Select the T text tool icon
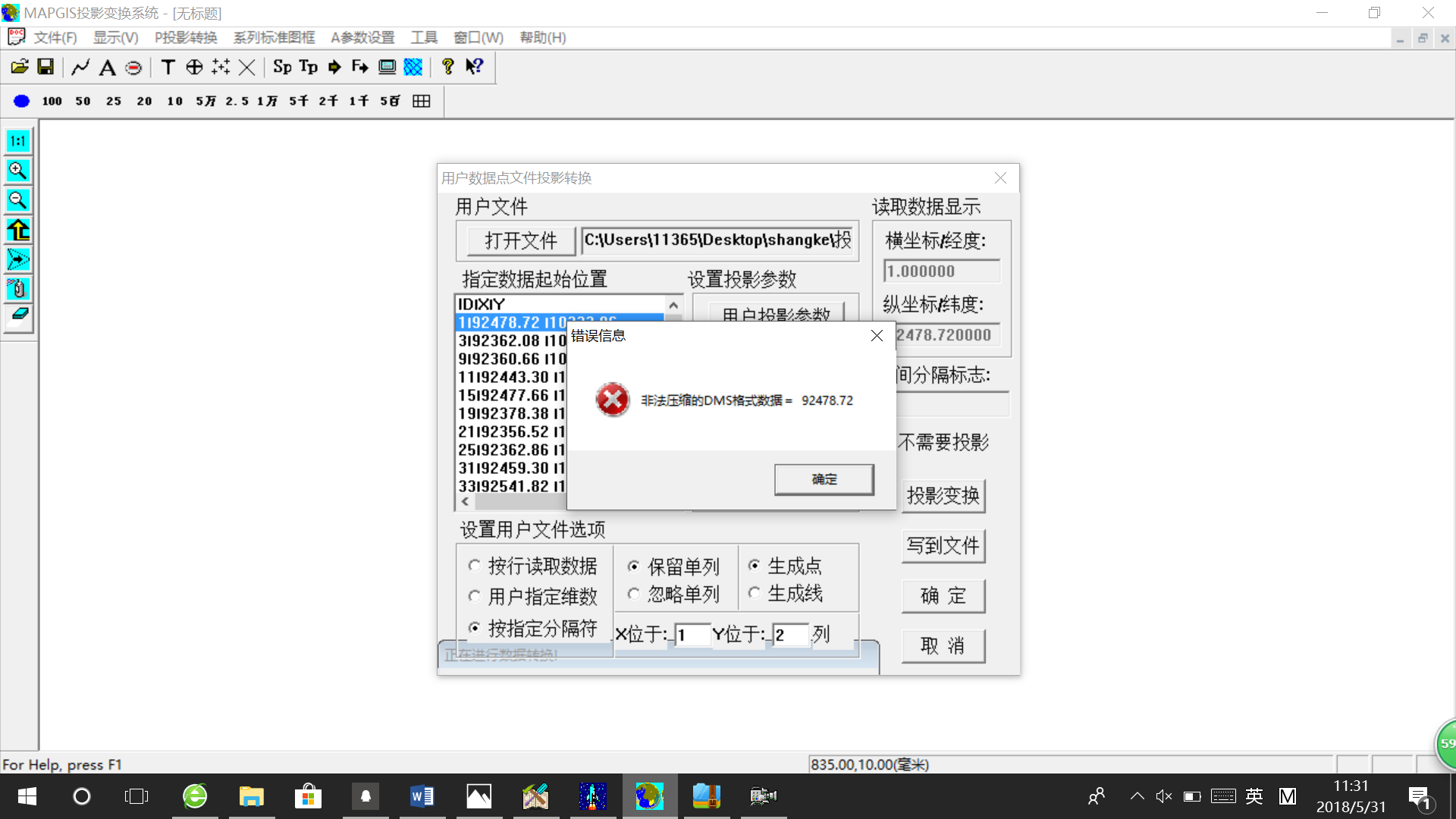This screenshot has width=1456, height=819. tap(168, 67)
